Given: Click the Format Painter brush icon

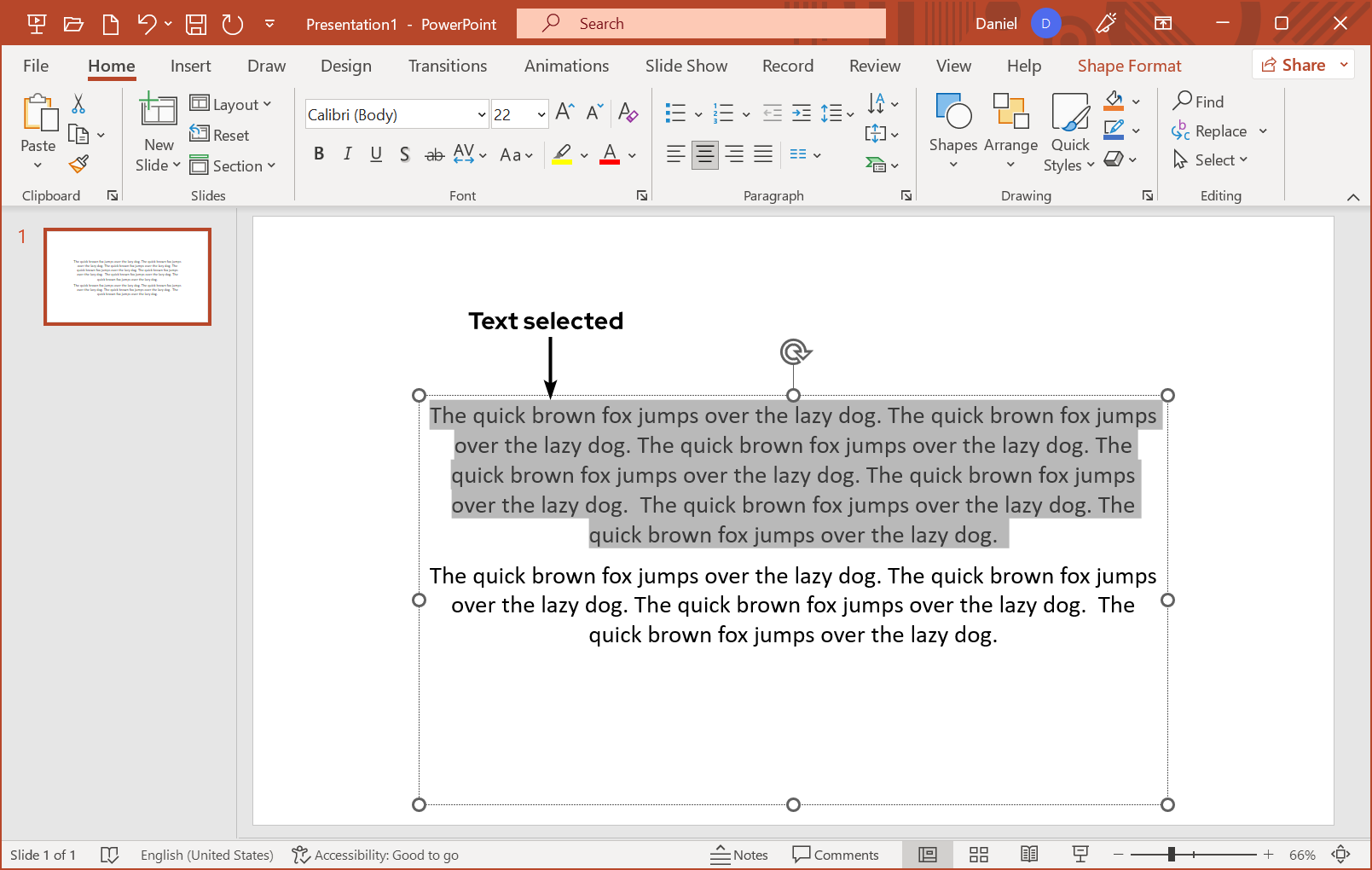Looking at the screenshot, I should click(79, 164).
